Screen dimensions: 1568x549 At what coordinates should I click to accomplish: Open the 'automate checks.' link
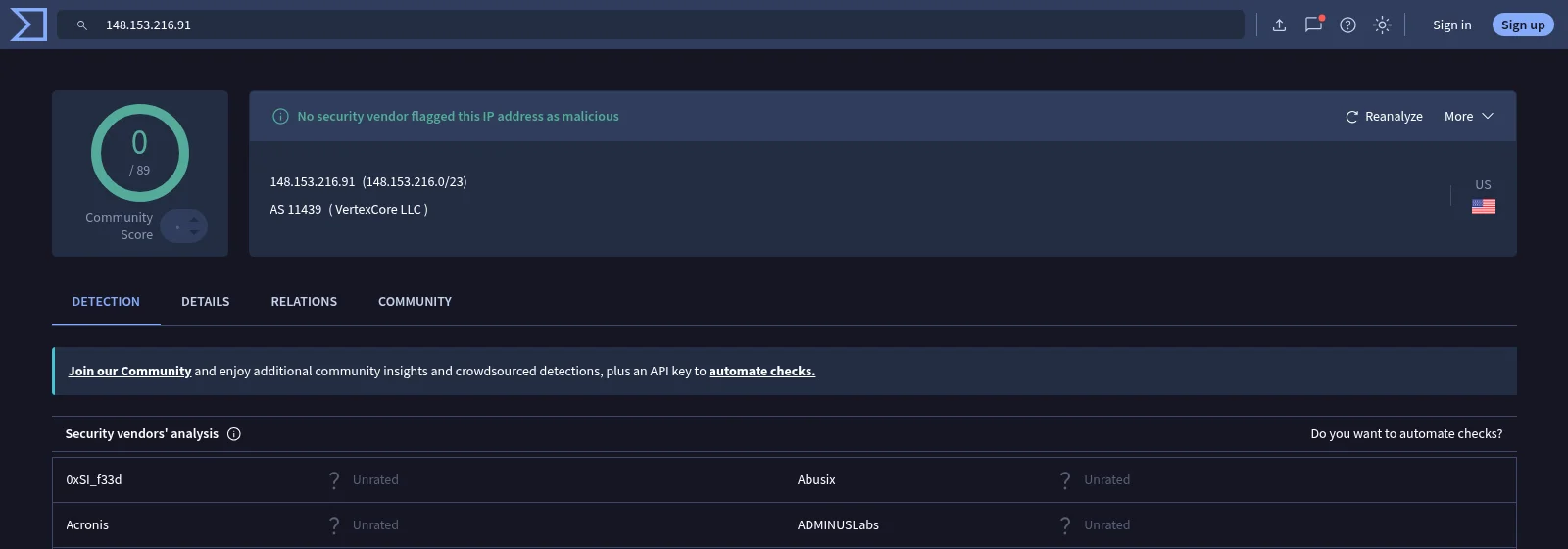[762, 371]
